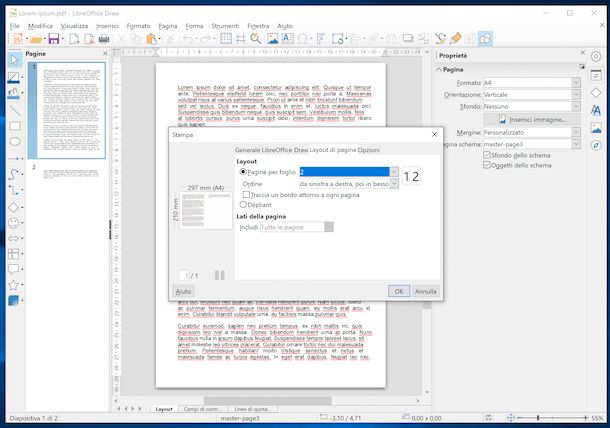Open the sidebar Gallery panel icon
Screen dimensions: 610x428
click(596, 128)
